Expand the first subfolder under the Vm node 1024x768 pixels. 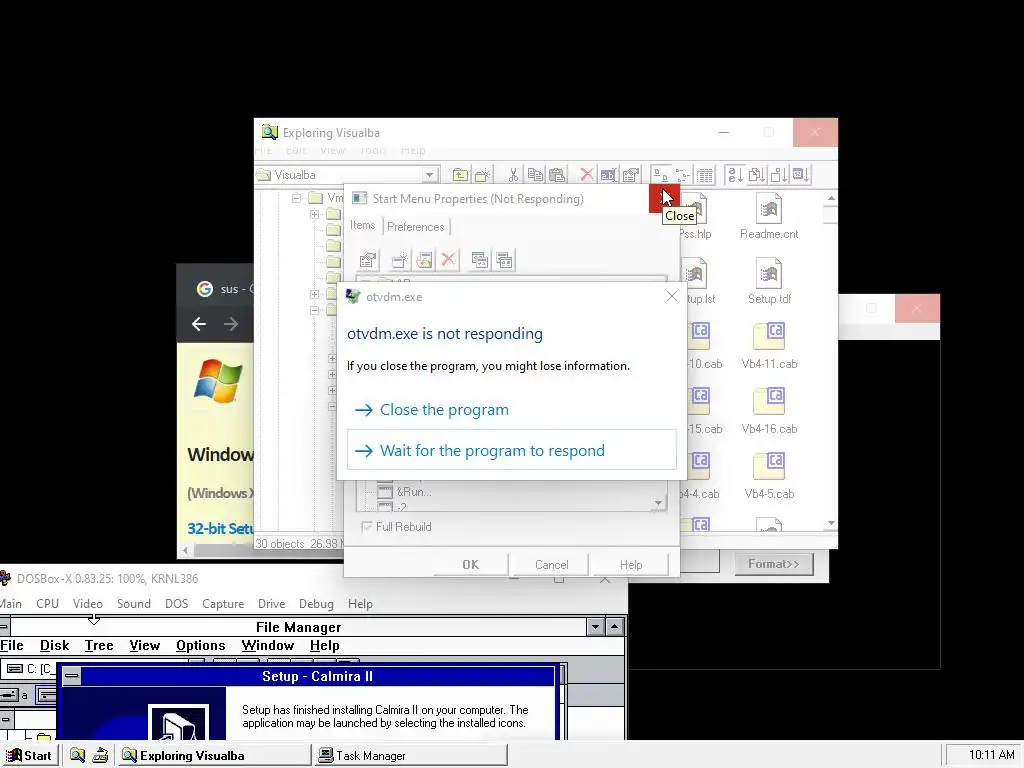[x=314, y=214]
